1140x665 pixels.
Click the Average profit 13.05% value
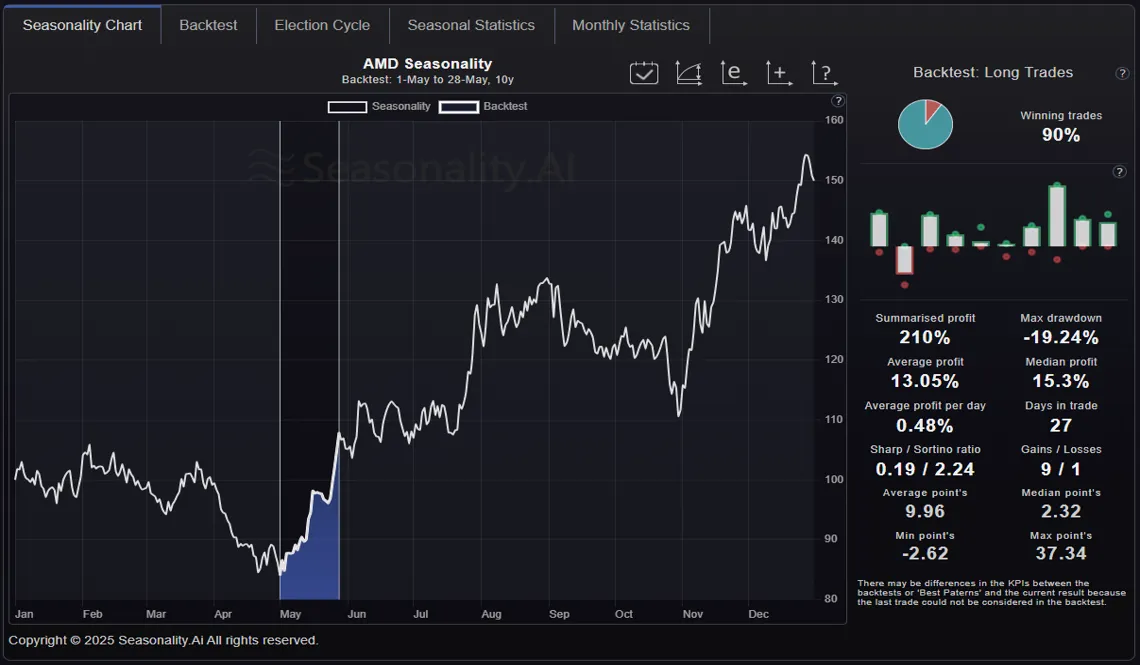pos(925,381)
